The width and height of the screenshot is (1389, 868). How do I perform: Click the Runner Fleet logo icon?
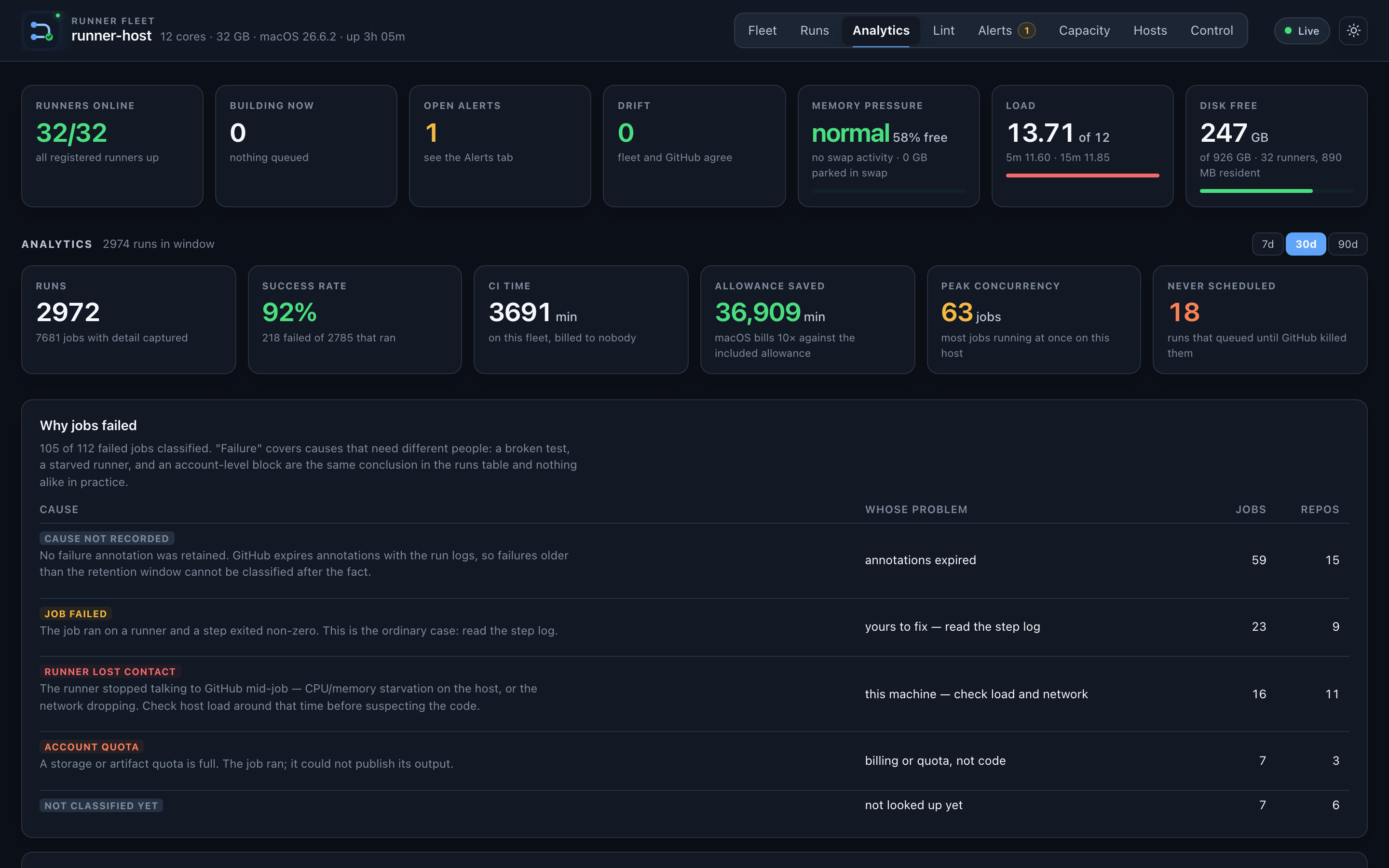pos(42,30)
